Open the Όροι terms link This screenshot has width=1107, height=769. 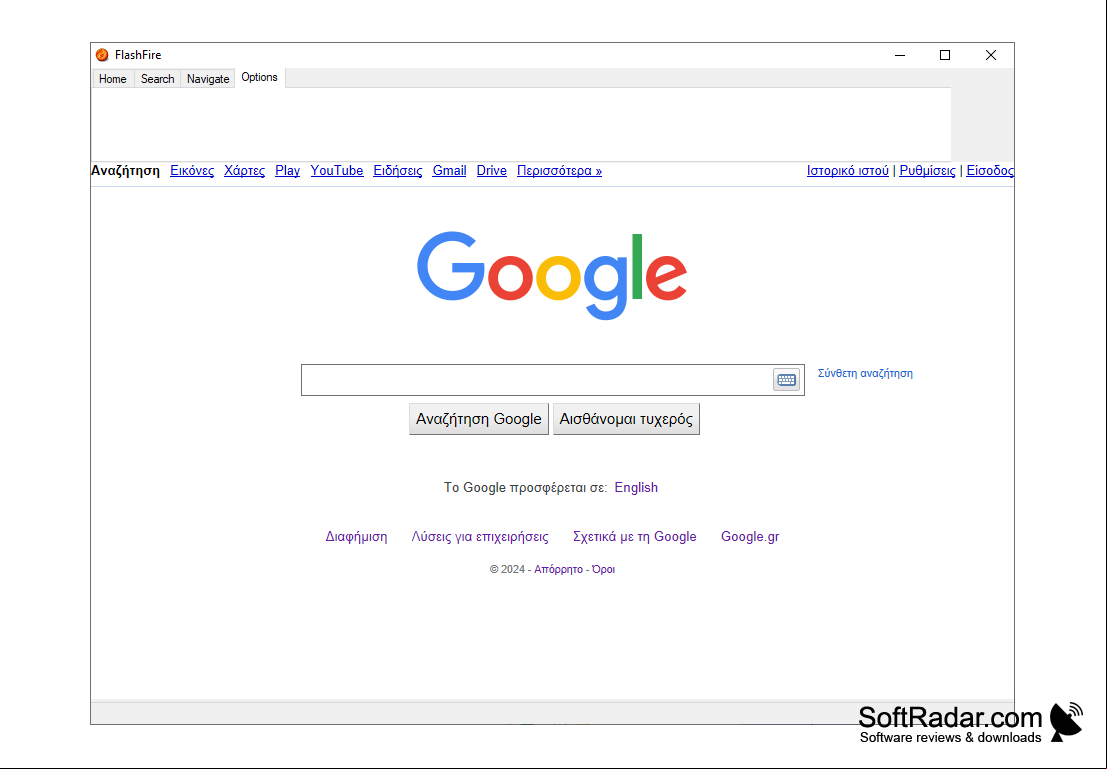[x=604, y=569]
